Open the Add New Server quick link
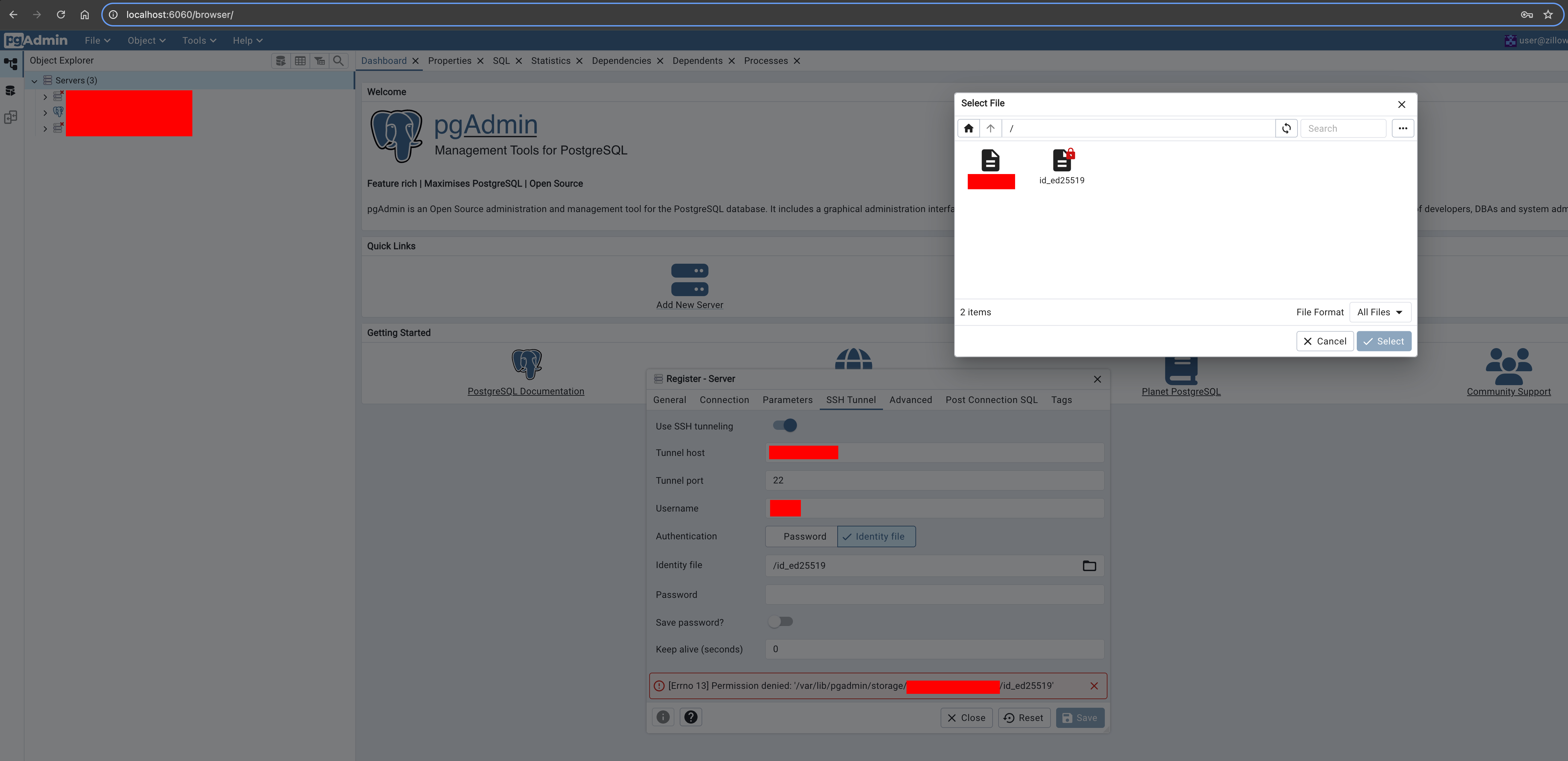 (689, 287)
